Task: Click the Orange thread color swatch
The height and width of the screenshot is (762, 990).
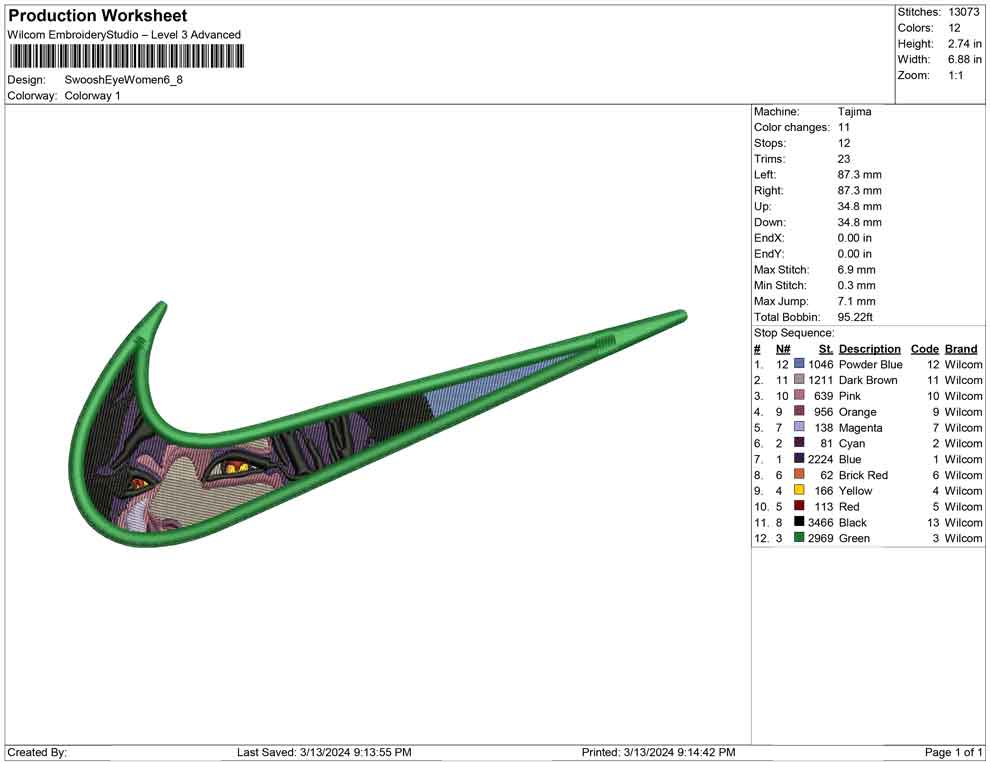Action: (x=799, y=411)
